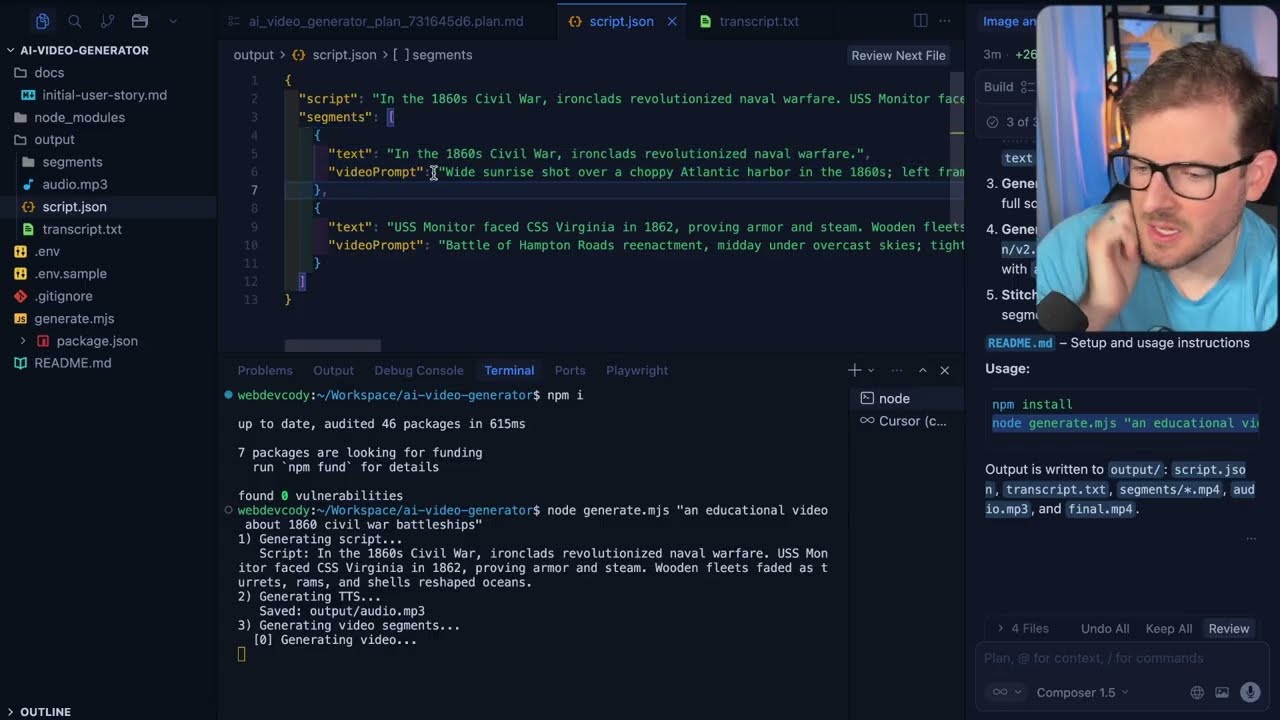The width and height of the screenshot is (1280, 720).
Task: Click the Review button in chat
Action: coord(1228,628)
